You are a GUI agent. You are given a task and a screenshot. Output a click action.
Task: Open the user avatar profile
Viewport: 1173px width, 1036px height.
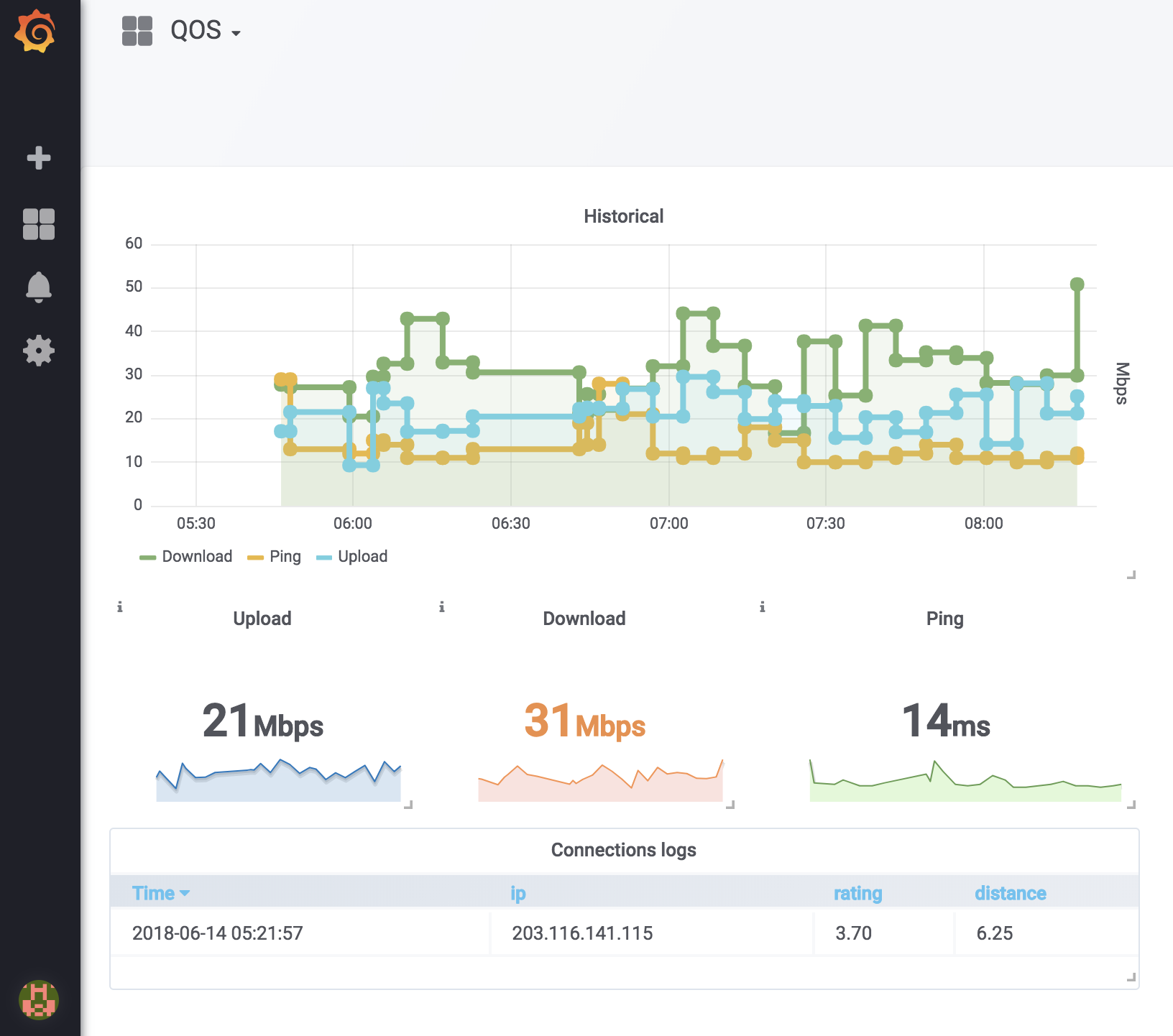tap(39, 999)
